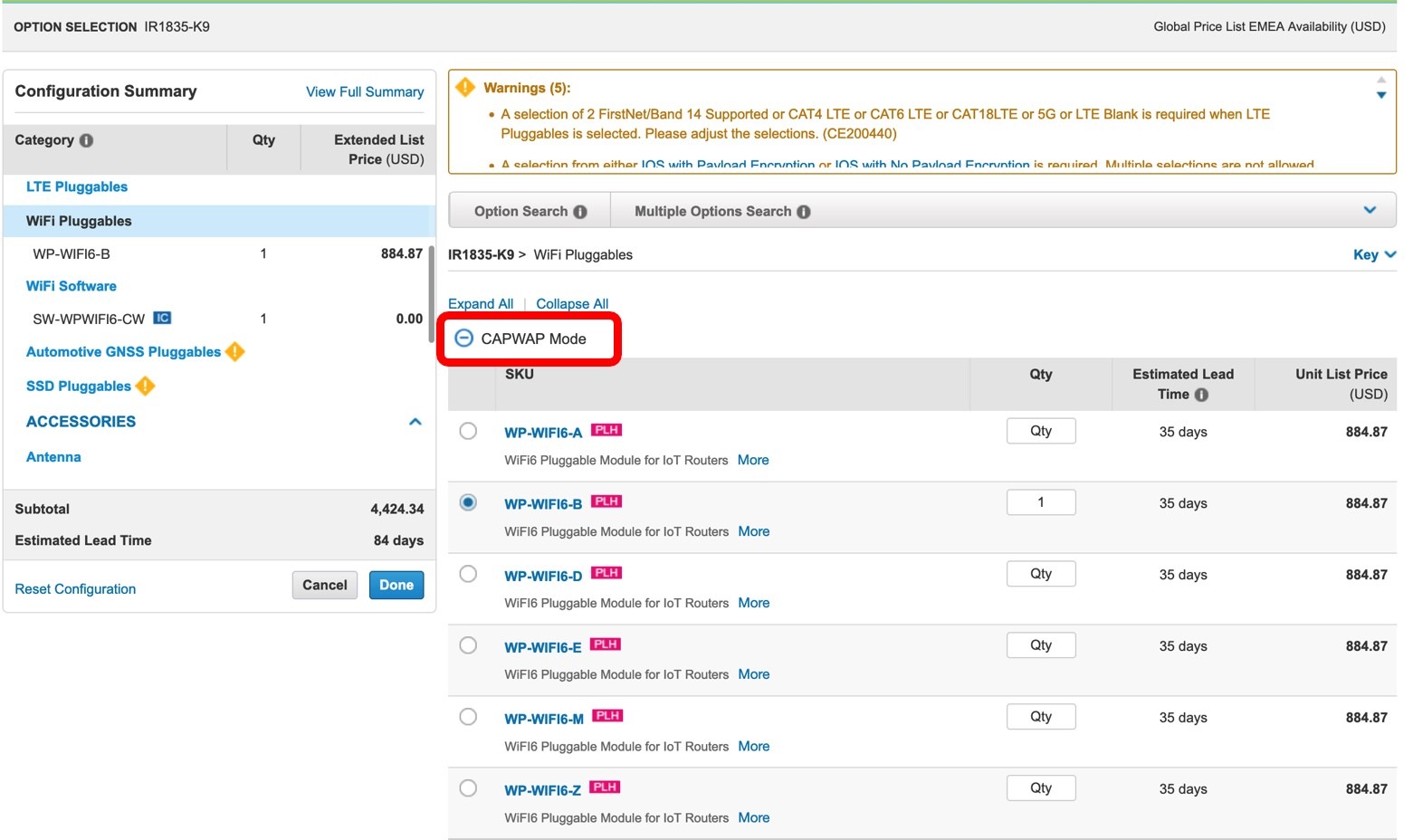The height and width of the screenshot is (840, 1413).
Task: Collapse the ACCESSORIES category chevron
Action: [x=415, y=422]
